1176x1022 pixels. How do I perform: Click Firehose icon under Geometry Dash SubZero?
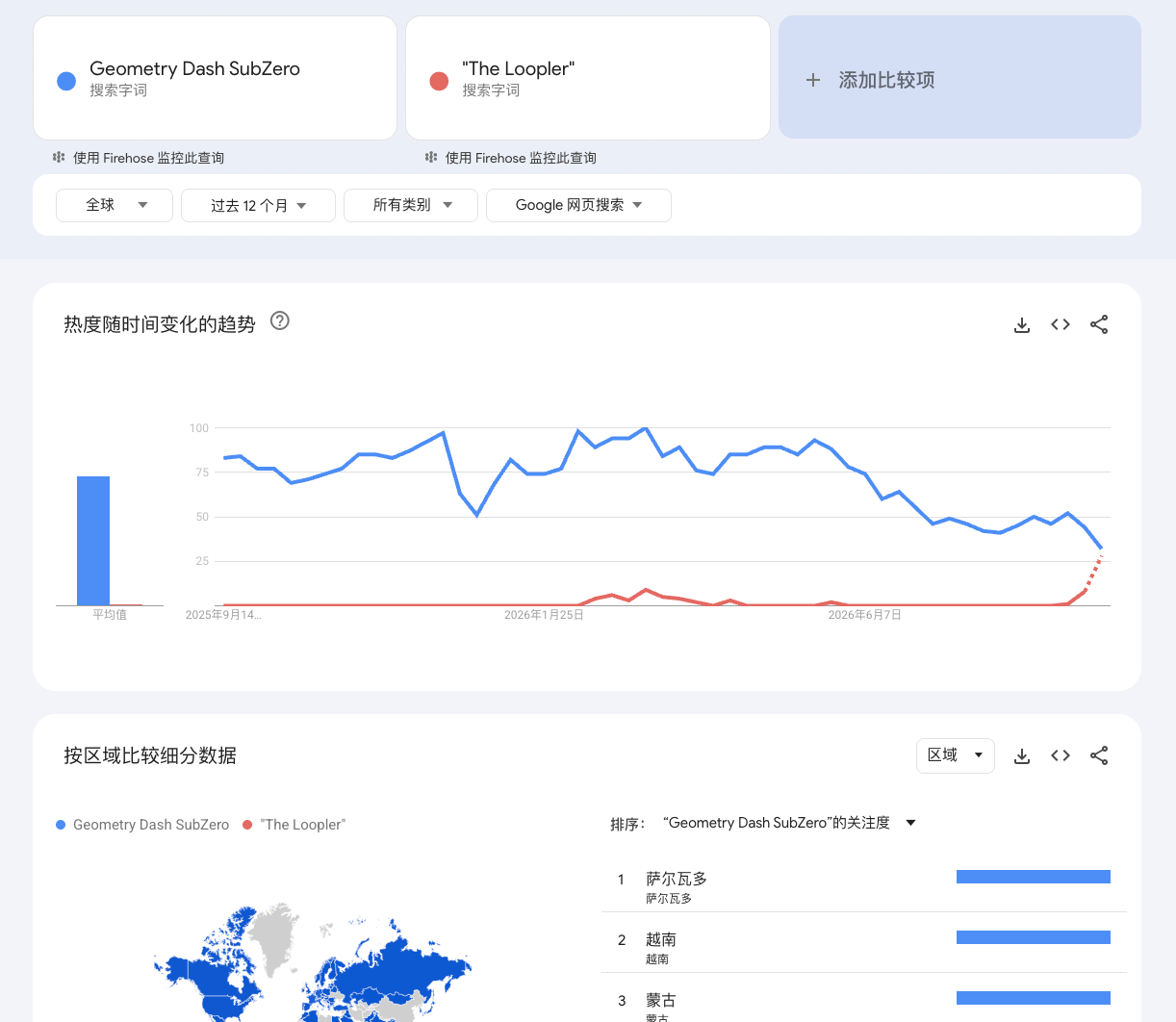pyautogui.click(x=59, y=157)
